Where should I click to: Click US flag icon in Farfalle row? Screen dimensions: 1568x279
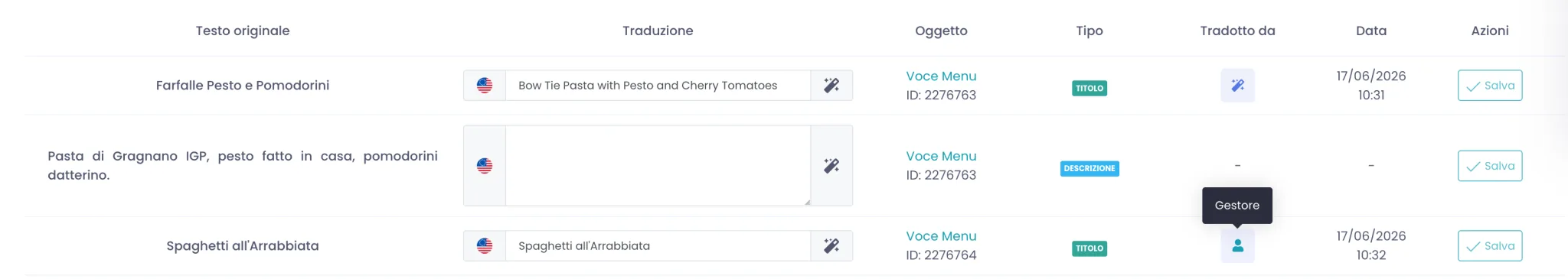(x=485, y=86)
